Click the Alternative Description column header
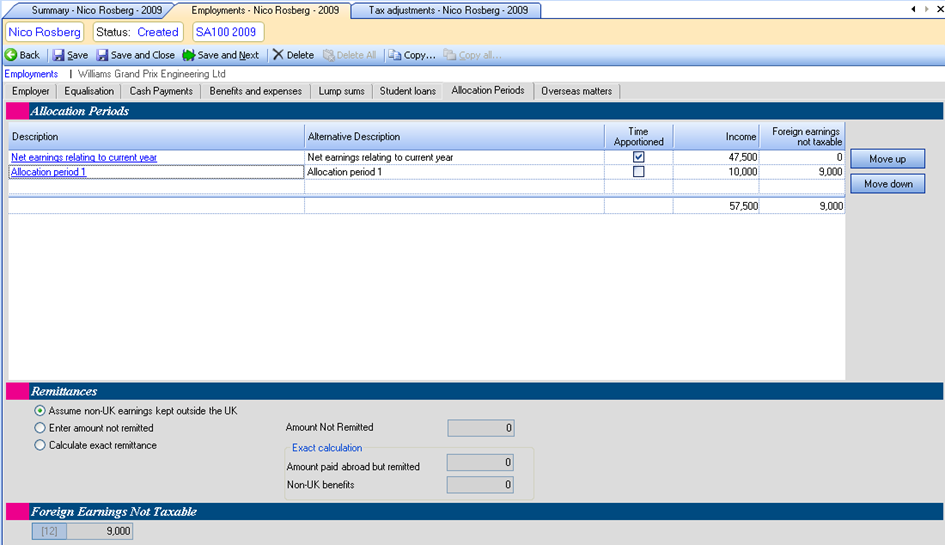This screenshot has height=545, width=945. point(454,136)
